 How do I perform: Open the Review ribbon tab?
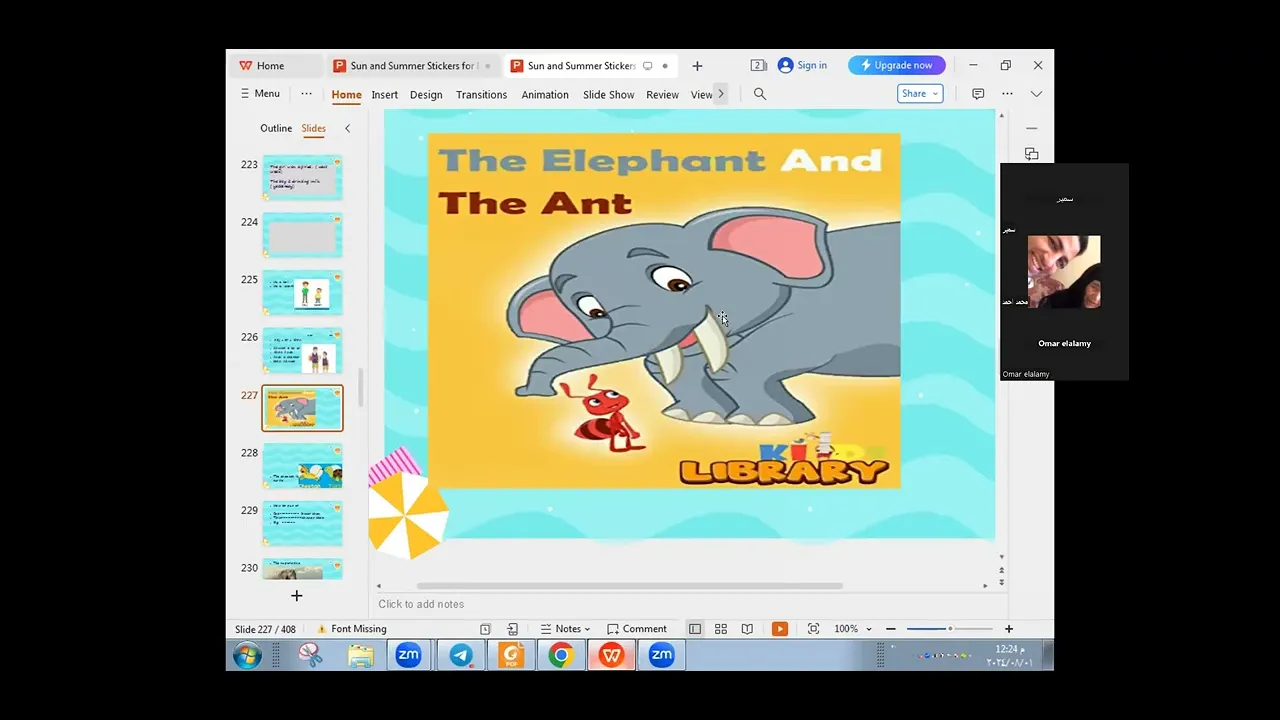[x=662, y=95]
